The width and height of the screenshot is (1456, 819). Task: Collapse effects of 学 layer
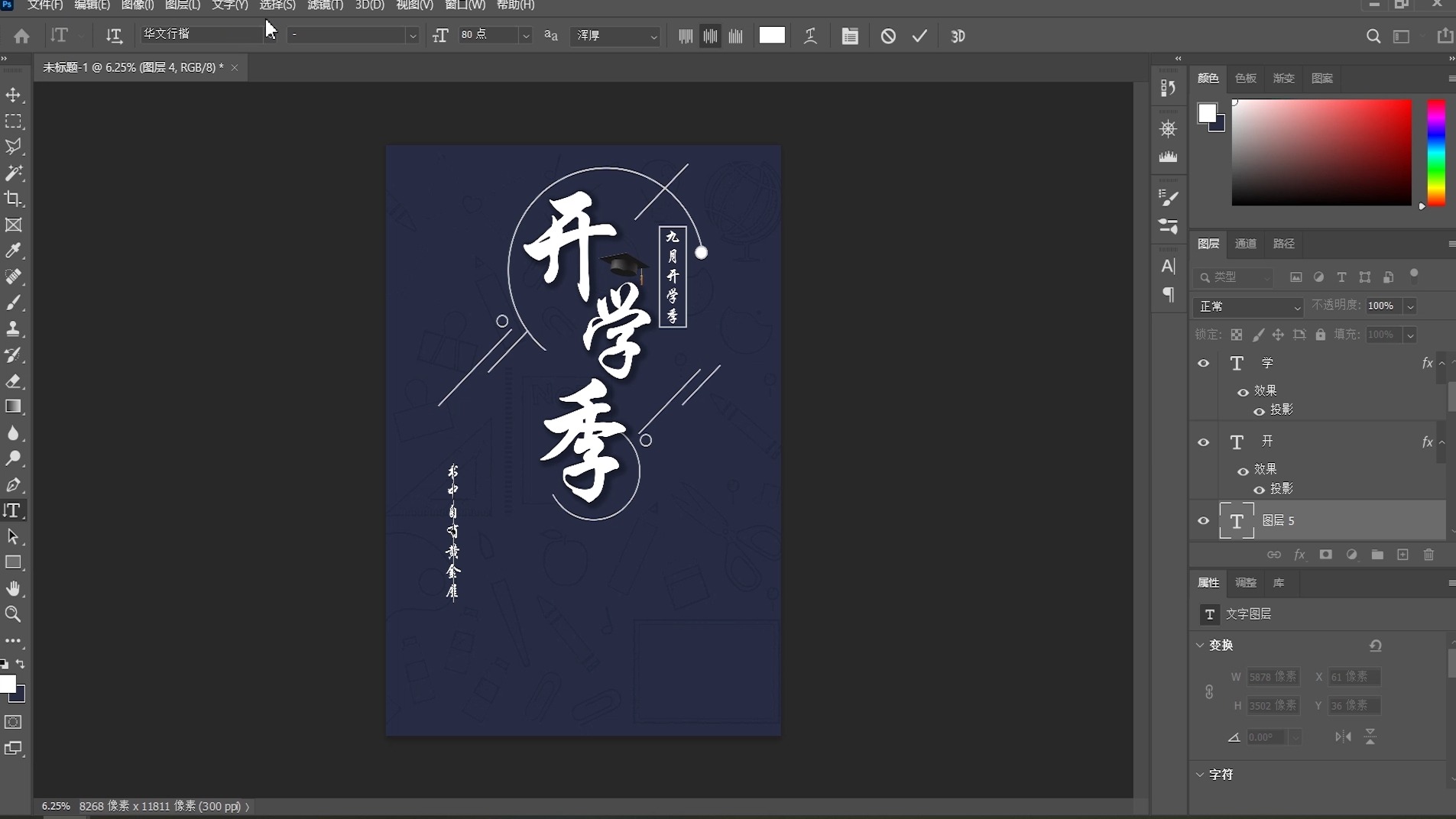[x=1442, y=364]
